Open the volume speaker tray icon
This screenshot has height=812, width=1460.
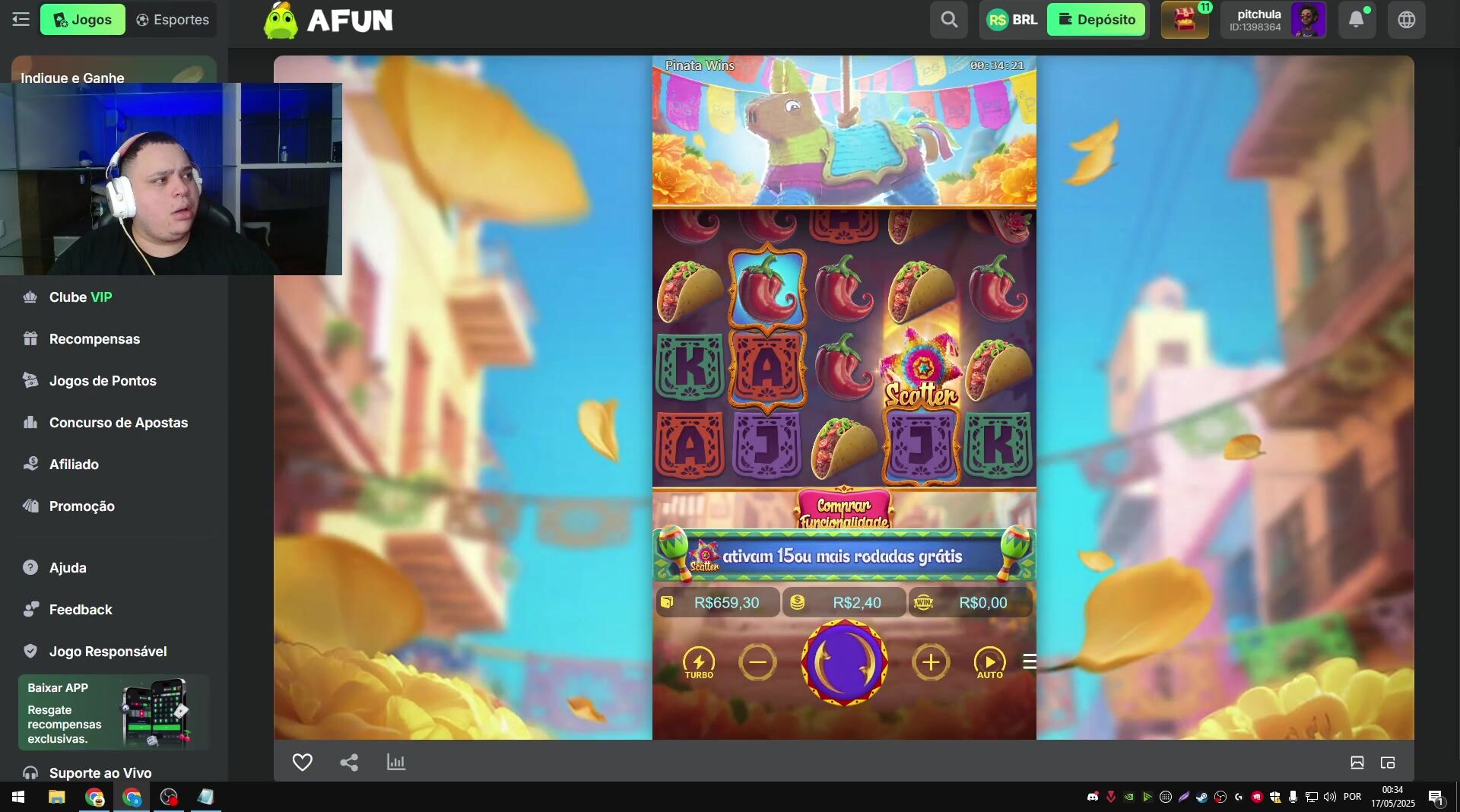1330,797
